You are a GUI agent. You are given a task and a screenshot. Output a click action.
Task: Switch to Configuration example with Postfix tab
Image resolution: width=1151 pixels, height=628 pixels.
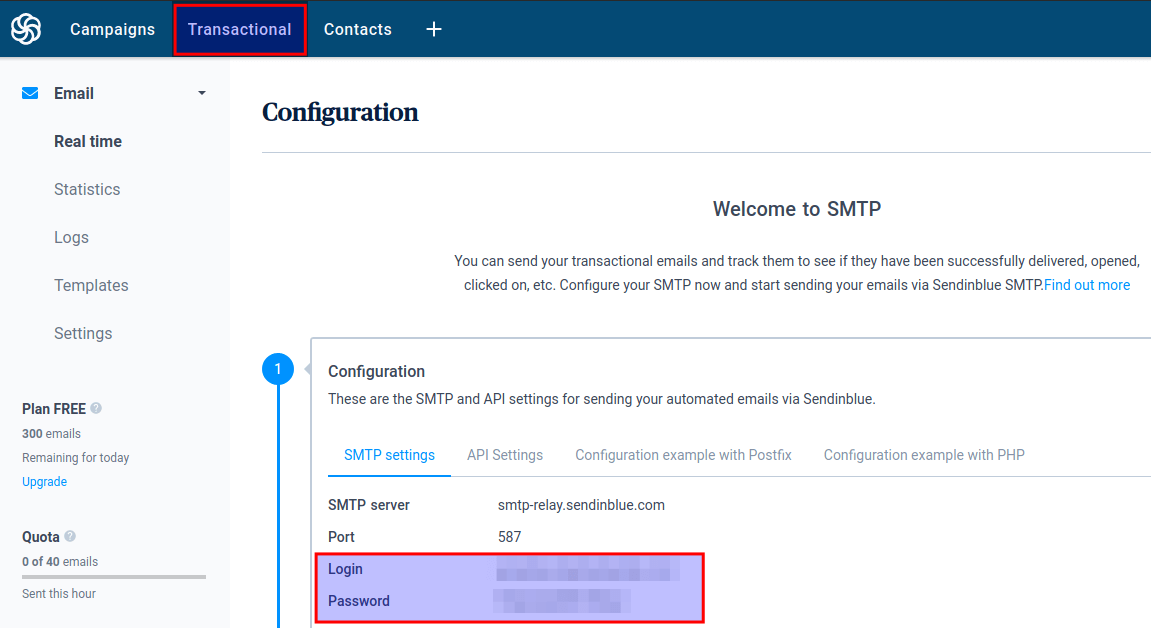pos(683,455)
